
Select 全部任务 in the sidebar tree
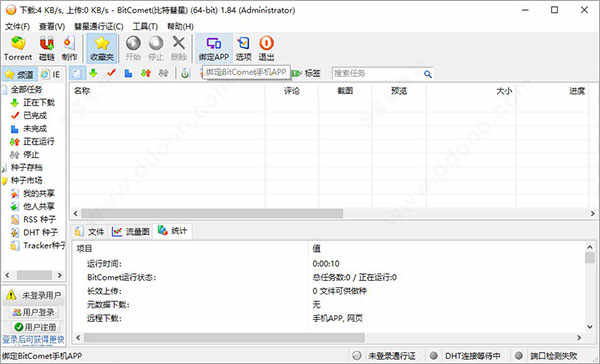pos(26,90)
